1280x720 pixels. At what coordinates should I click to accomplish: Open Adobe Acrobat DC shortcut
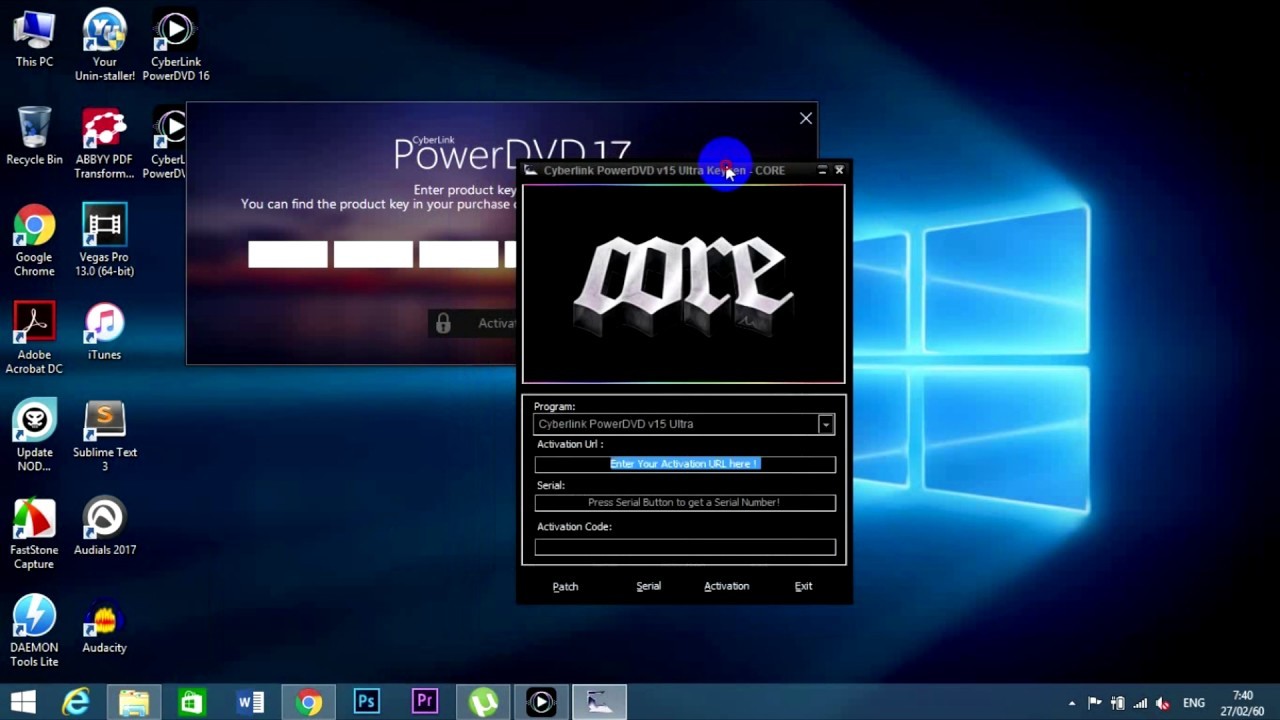point(34,338)
